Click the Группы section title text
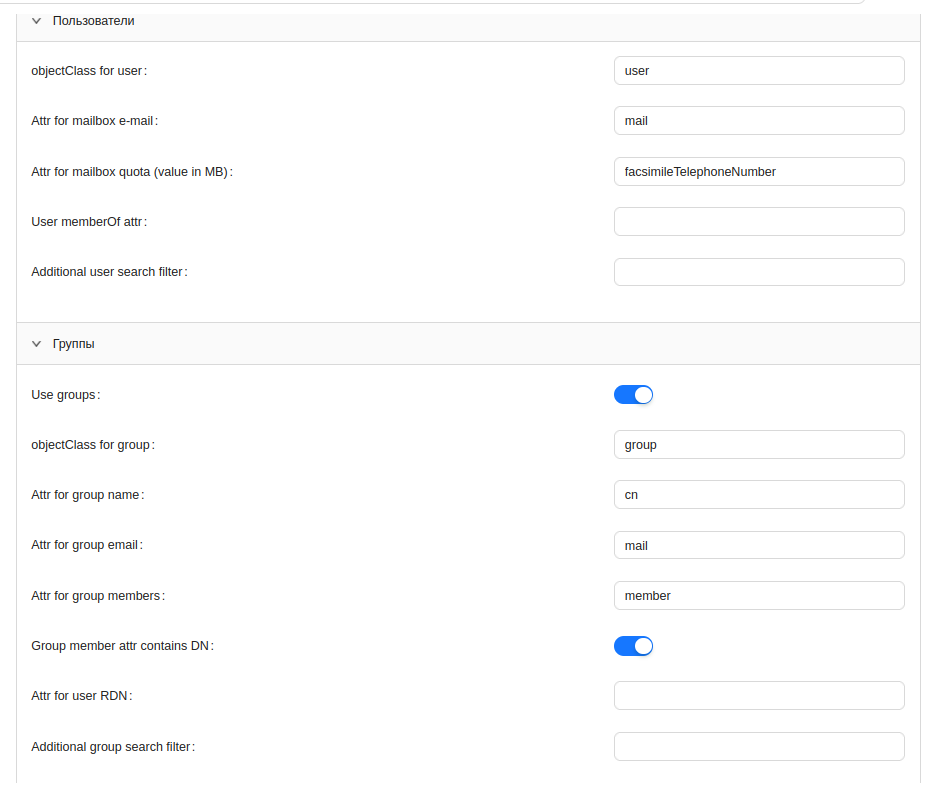Screen dimensions: 933x791 click(x=74, y=343)
